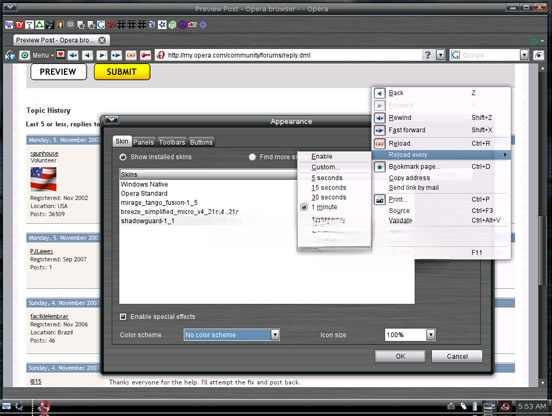552x416 pixels.
Task: Go back using the toolbar Back arrow
Action: coord(87,55)
